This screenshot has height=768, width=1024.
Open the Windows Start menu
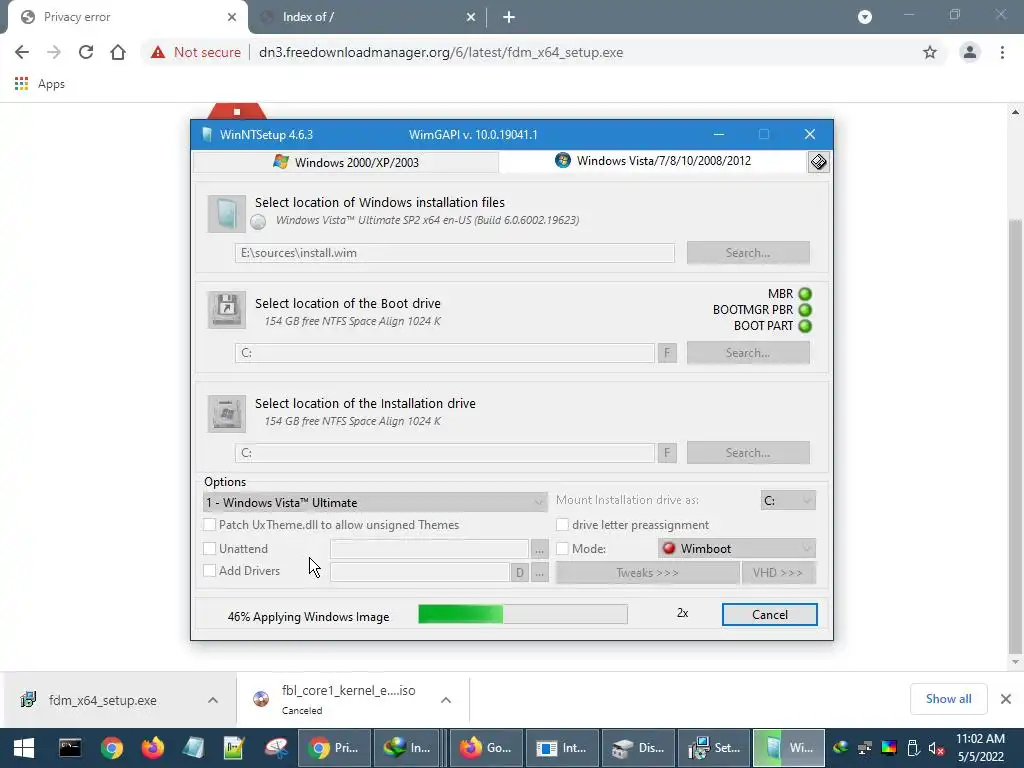[x=24, y=748]
